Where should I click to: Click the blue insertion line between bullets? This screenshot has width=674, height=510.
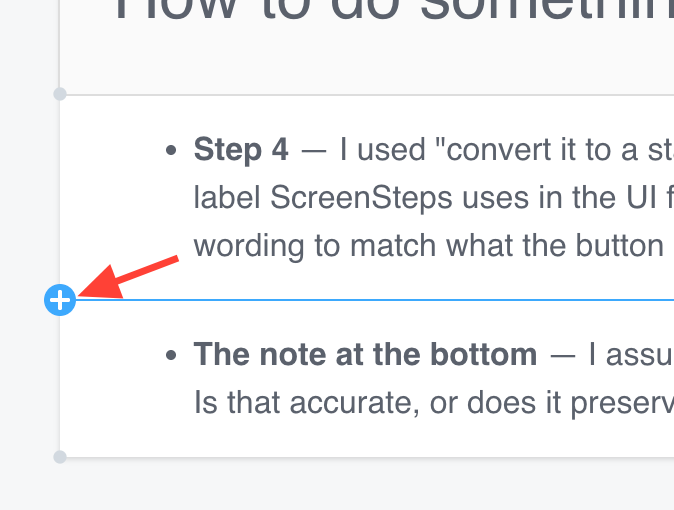(380, 299)
